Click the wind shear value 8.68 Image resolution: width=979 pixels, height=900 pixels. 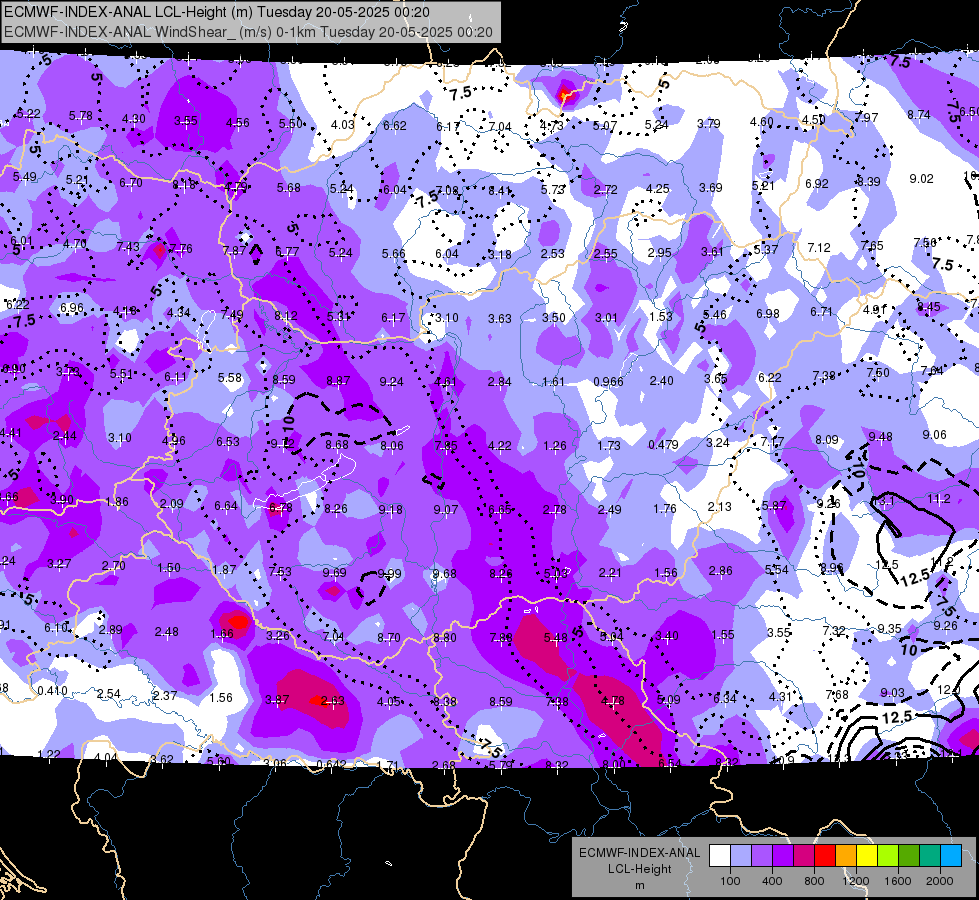tap(337, 445)
